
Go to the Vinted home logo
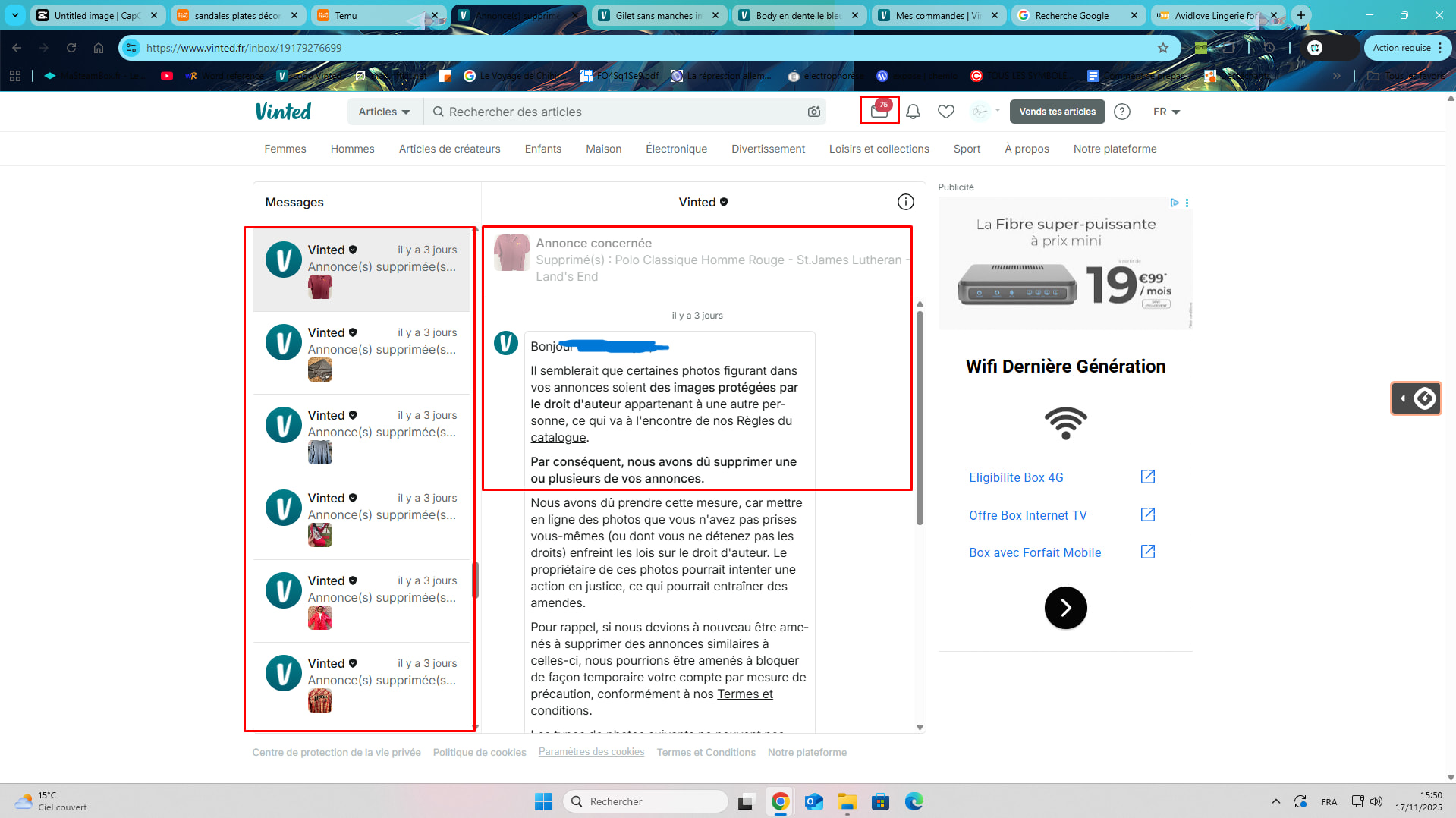(283, 112)
